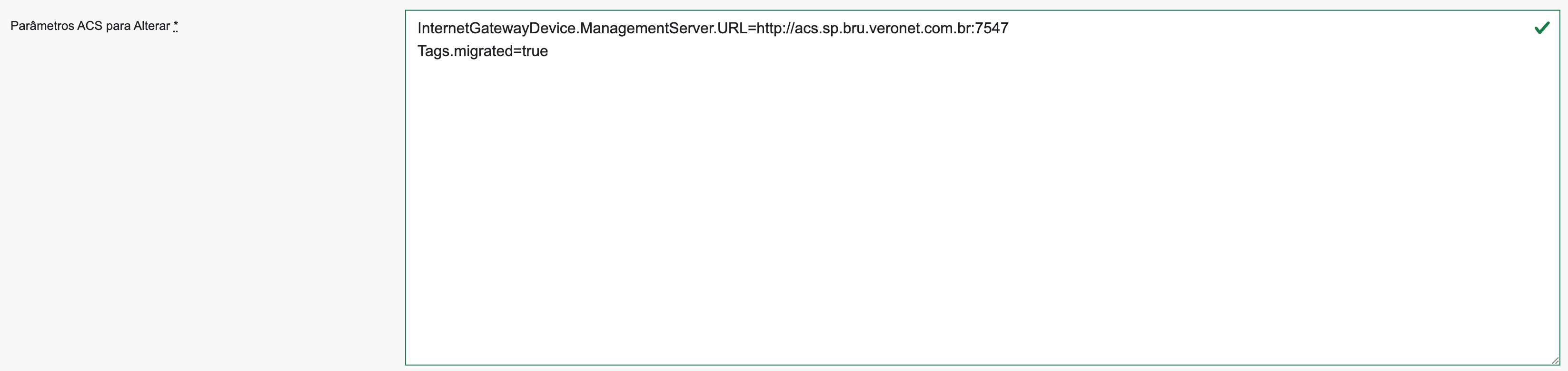
Task: Click the textarea resize handle corner
Action: 1555,360
